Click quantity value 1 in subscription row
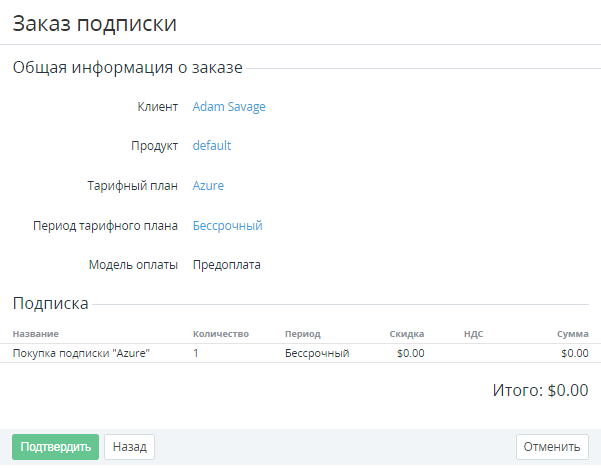This screenshot has width=601, height=470. [196, 353]
